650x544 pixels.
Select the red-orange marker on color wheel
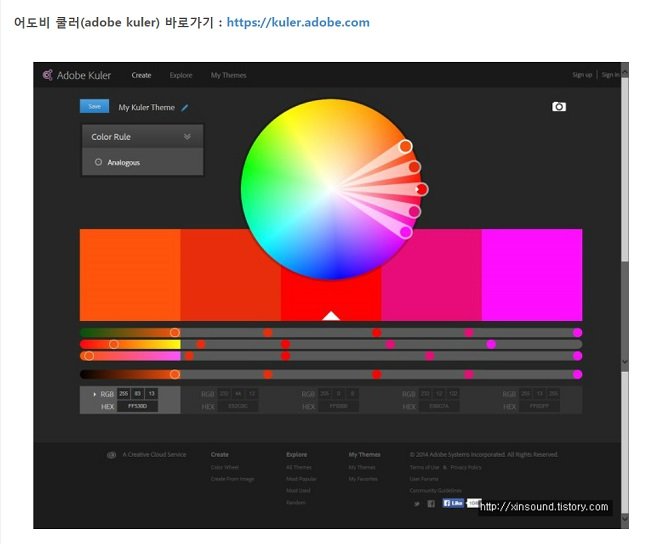coord(415,167)
